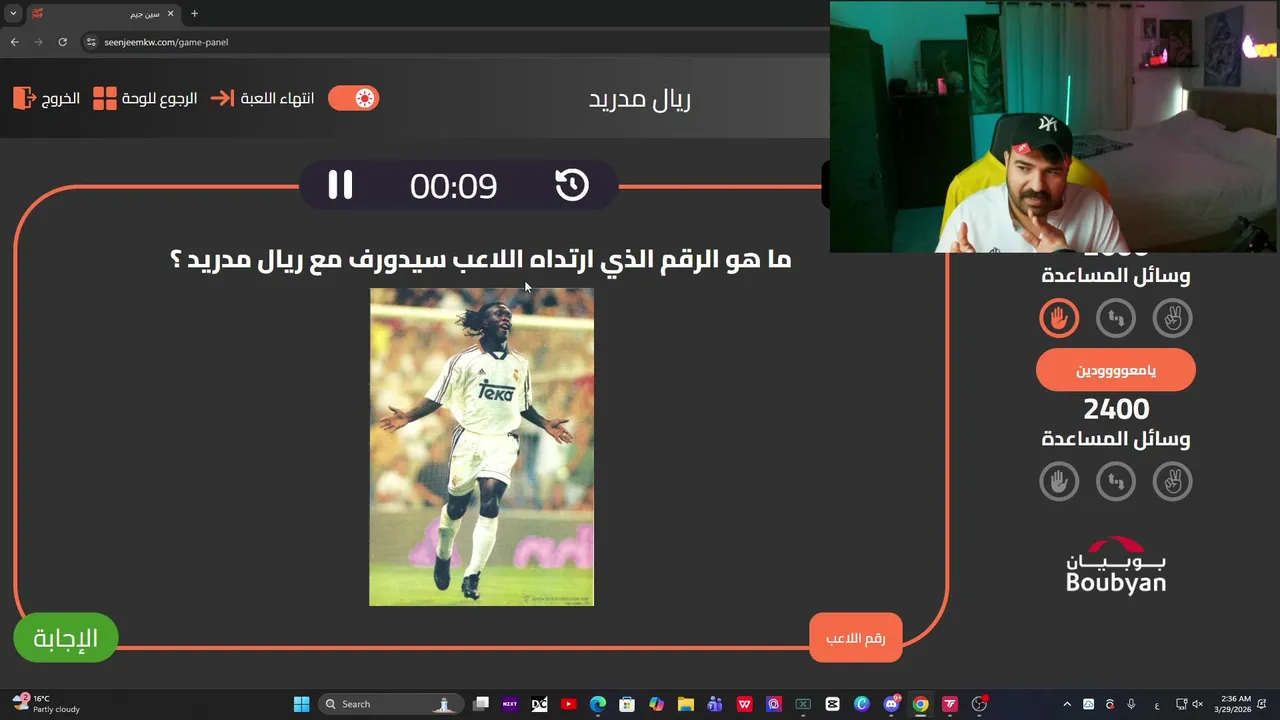
Task: Open YouTube from the taskbar
Action: (569, 704)
